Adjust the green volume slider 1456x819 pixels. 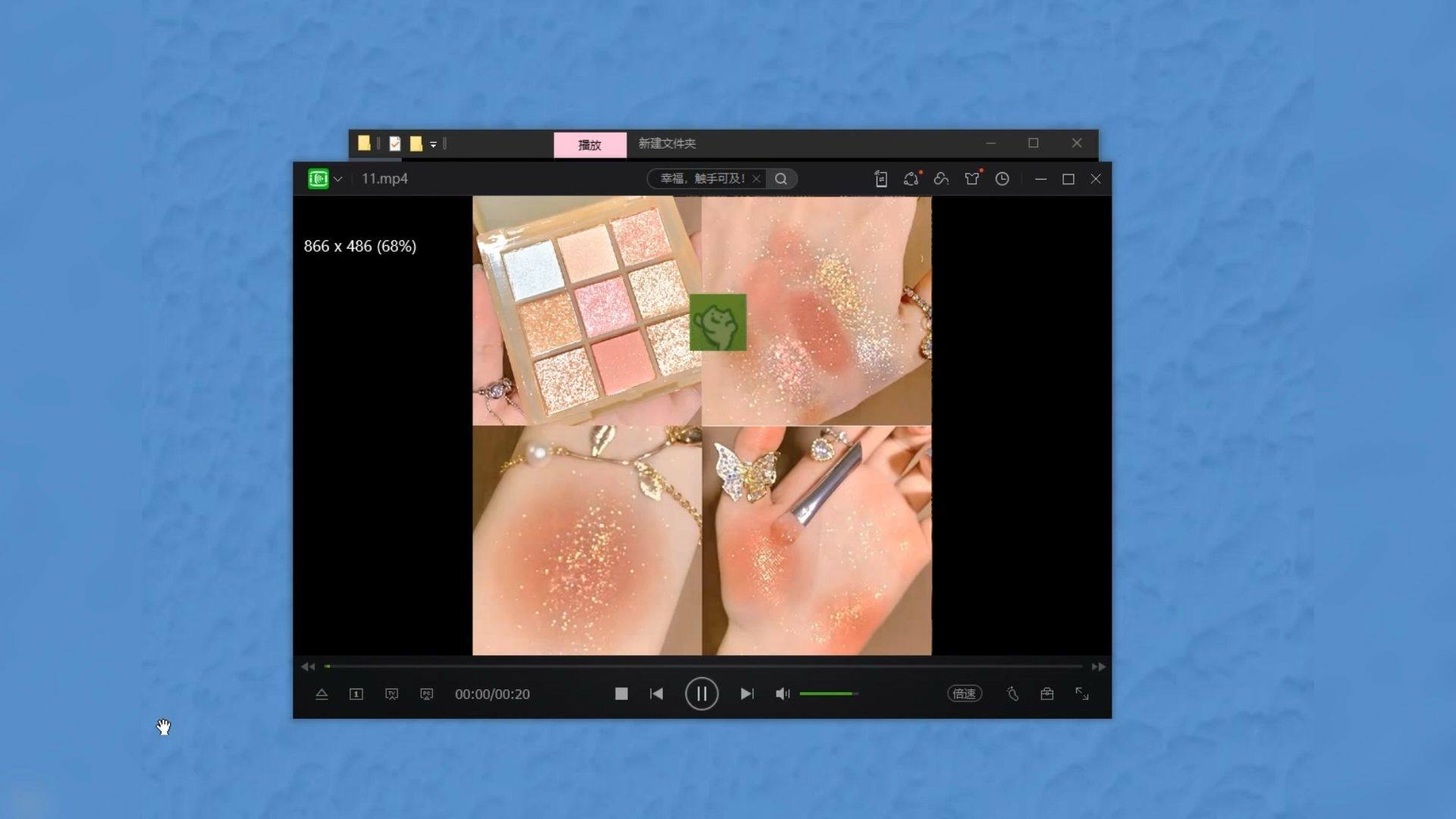(x=827, y=694)
